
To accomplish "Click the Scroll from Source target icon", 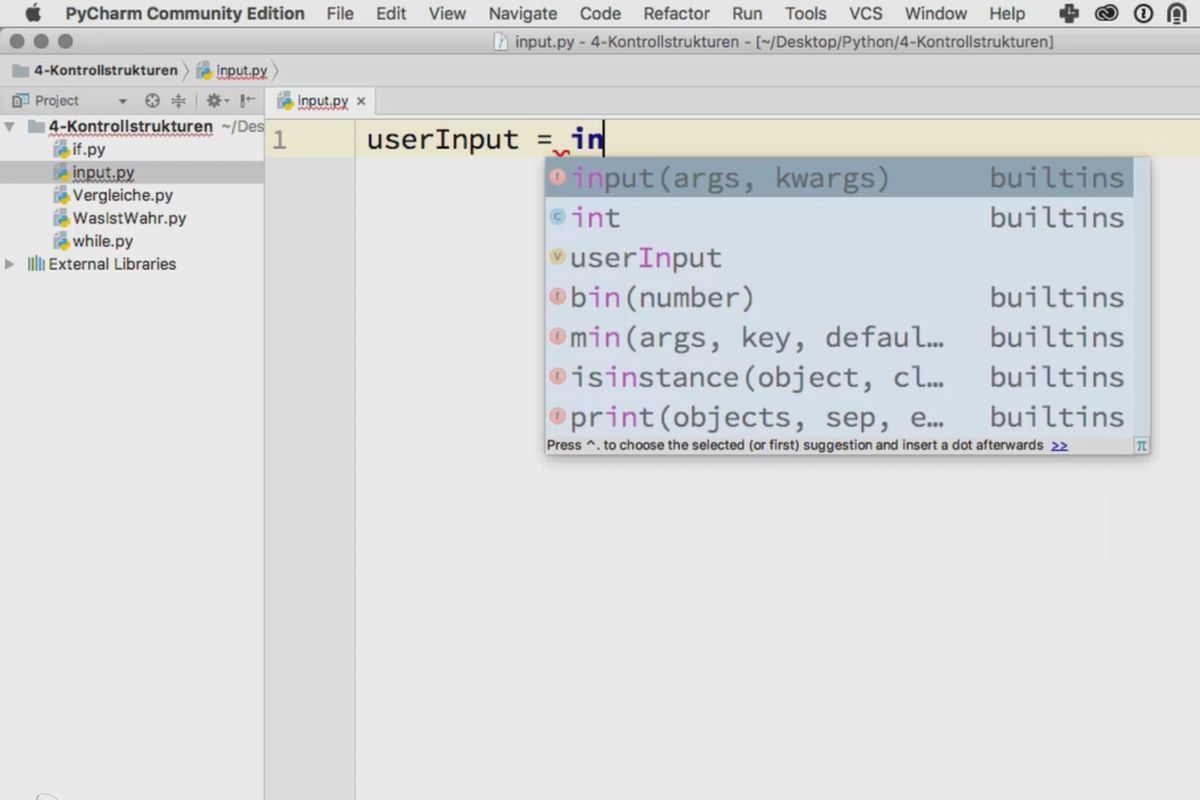I will (x=152, y=100).
